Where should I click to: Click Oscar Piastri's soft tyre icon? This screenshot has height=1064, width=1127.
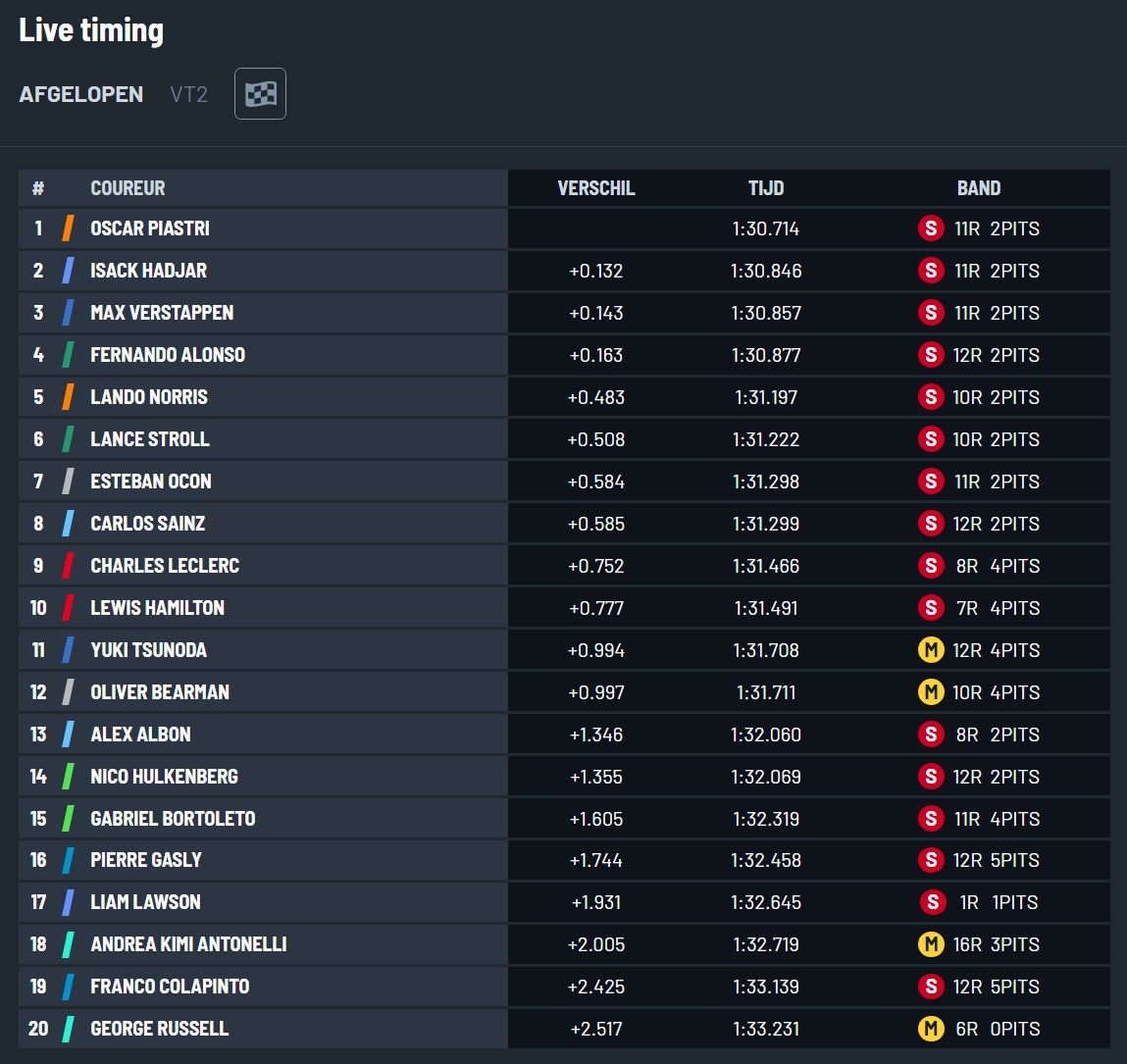(x=931, y=228)
